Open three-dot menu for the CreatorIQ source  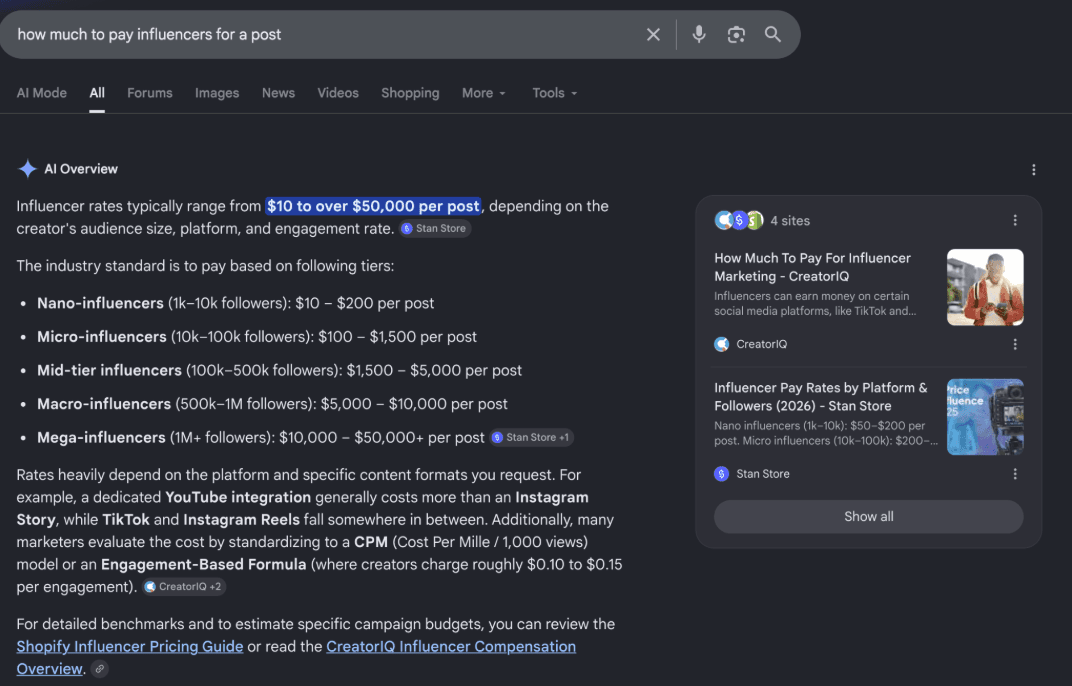[1015, 344]
